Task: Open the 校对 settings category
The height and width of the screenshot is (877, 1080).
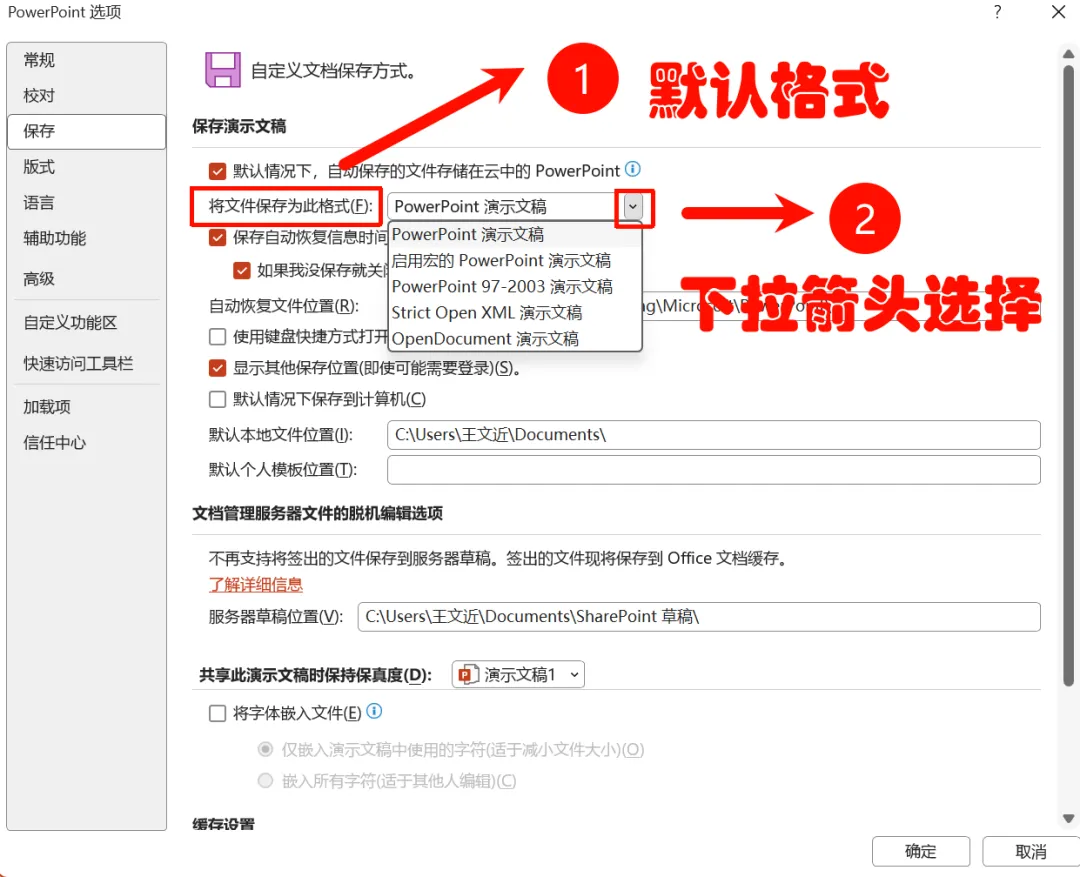Action: point(86,96)
